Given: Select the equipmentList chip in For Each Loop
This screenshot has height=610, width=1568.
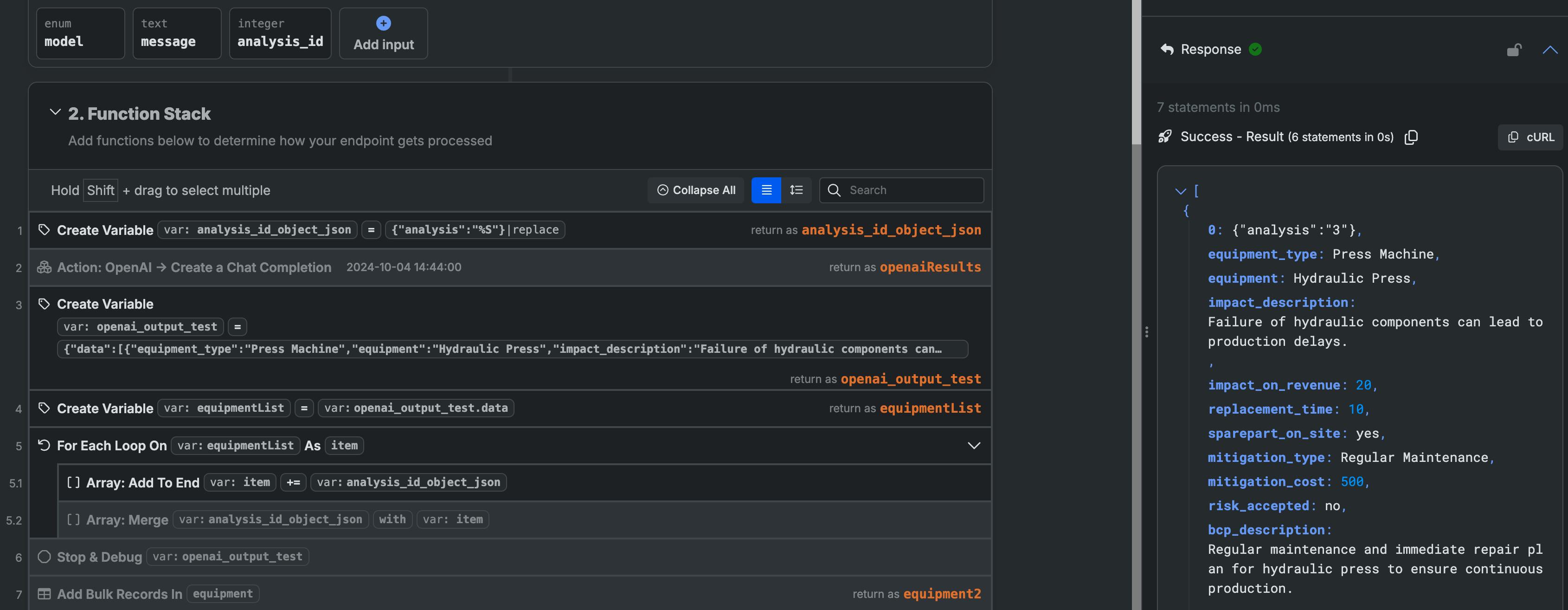Looking at the screenshot, I should click(x=235, y=446).
